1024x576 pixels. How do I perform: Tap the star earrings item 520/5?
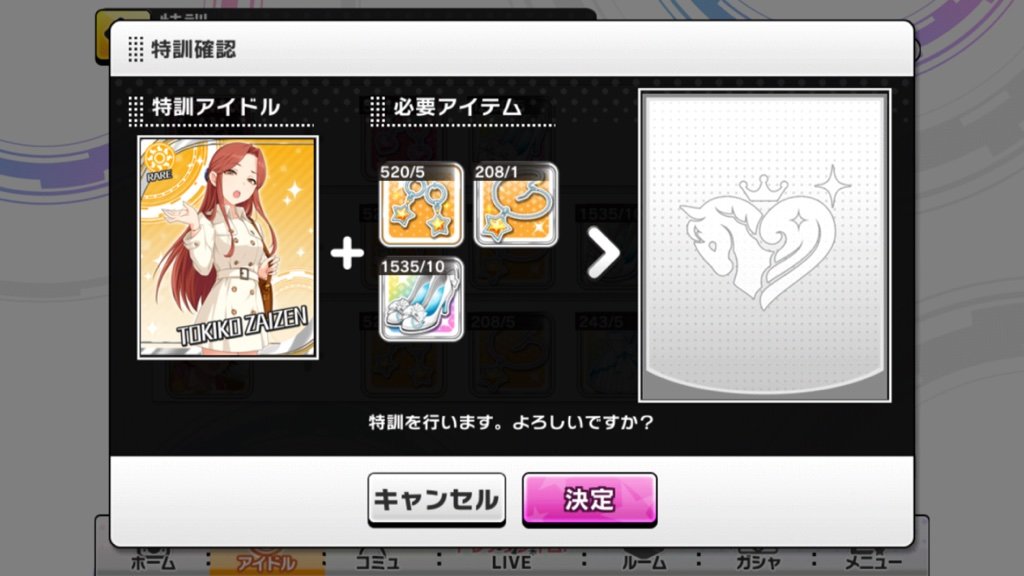(421, 204)
